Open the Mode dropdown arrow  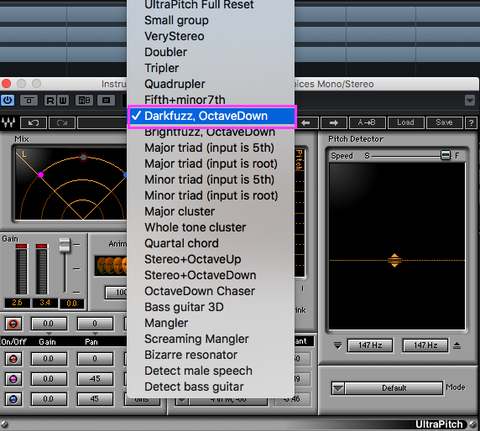tap(338, 388)
